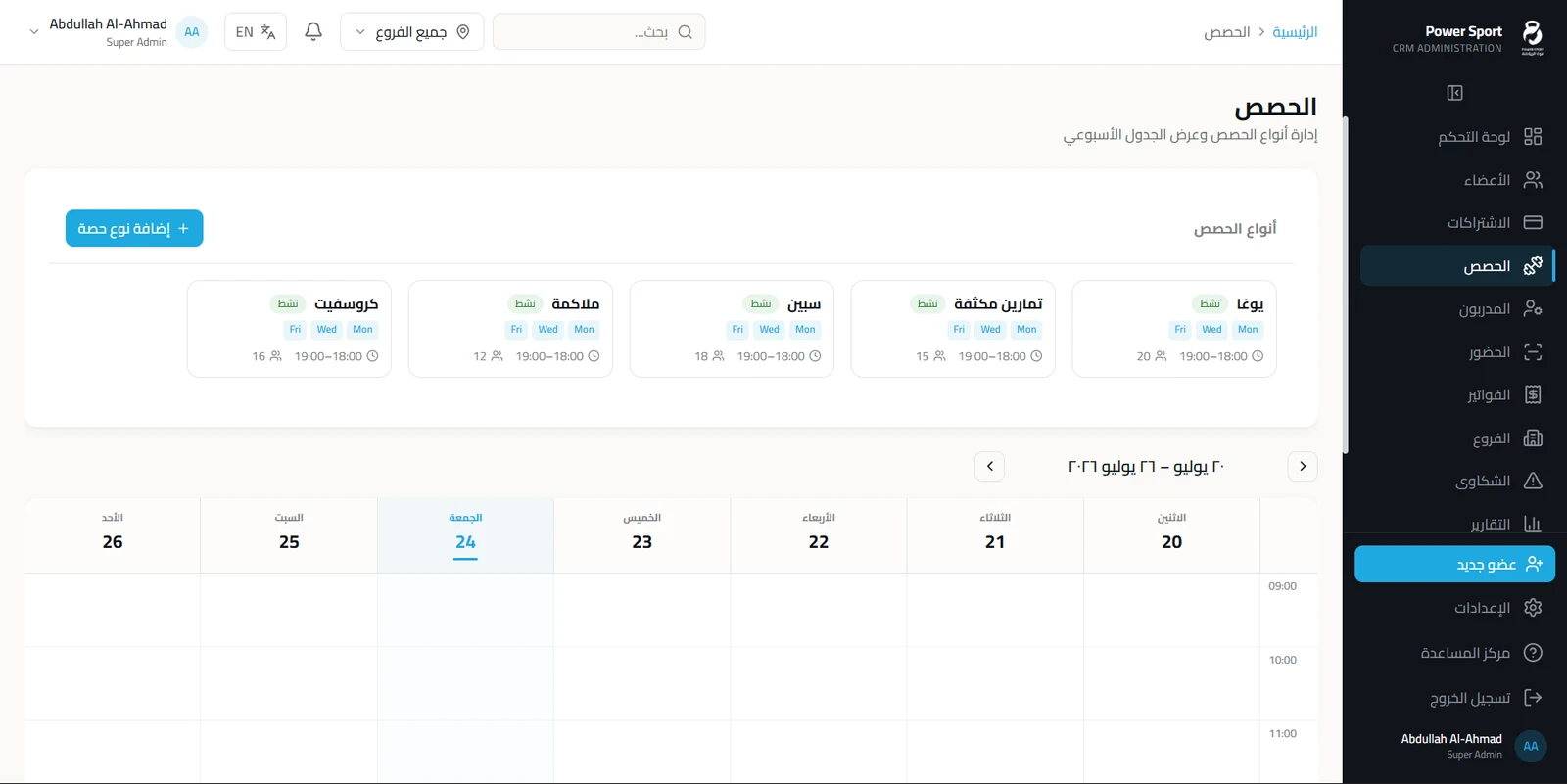
Task: Open members icon الأعضاء
Action: (x=1533, y=180)
